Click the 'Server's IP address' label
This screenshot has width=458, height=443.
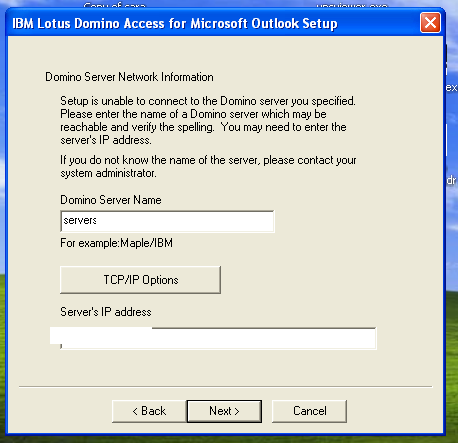pyautogui.click(x=106, y=312)
